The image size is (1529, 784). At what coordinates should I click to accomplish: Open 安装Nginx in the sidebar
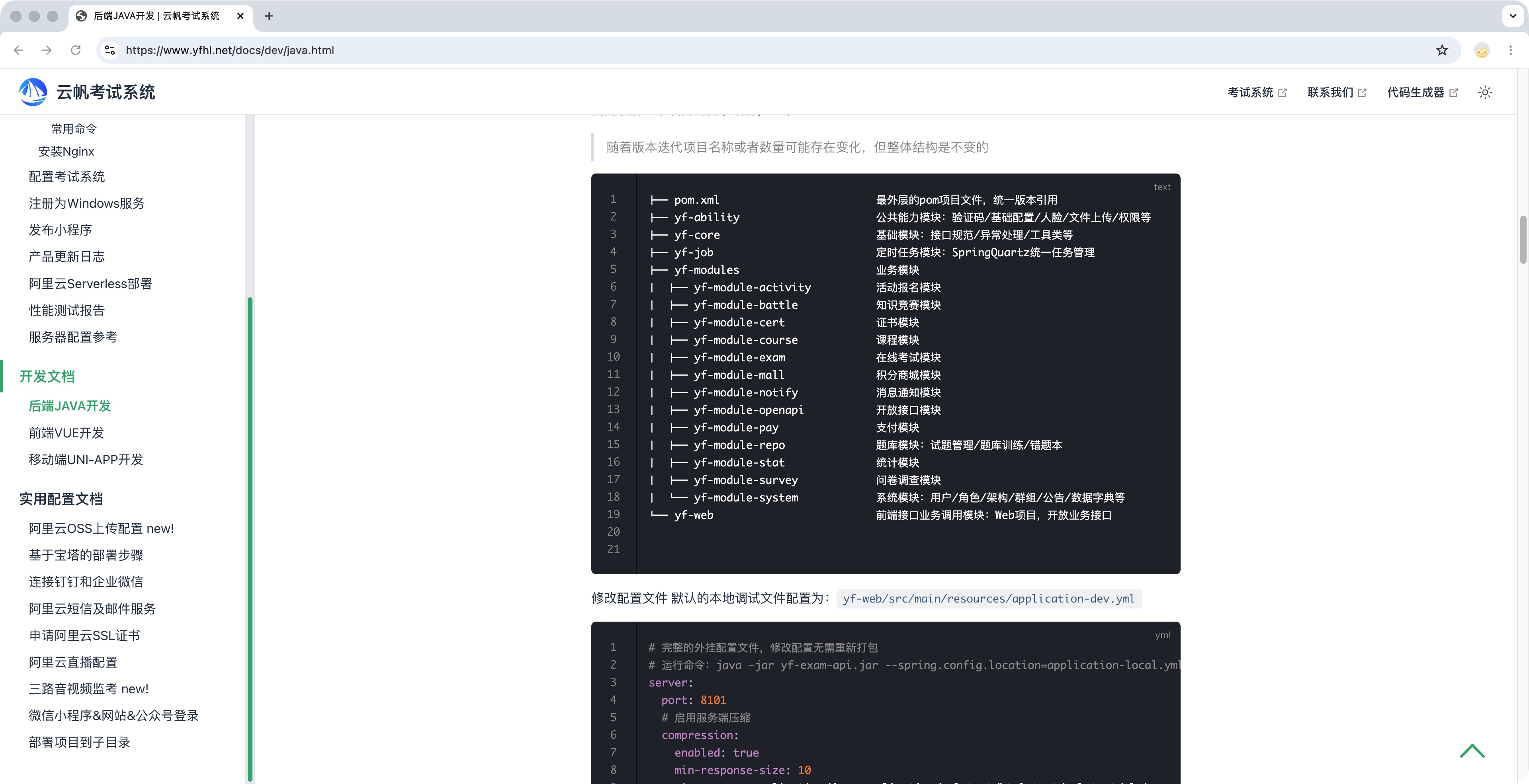[x=66, y=151]
